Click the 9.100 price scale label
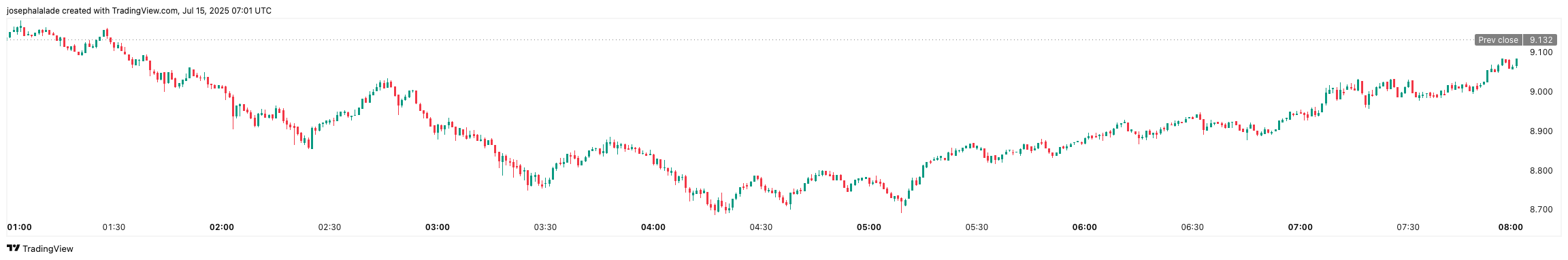 (1541, 52)
